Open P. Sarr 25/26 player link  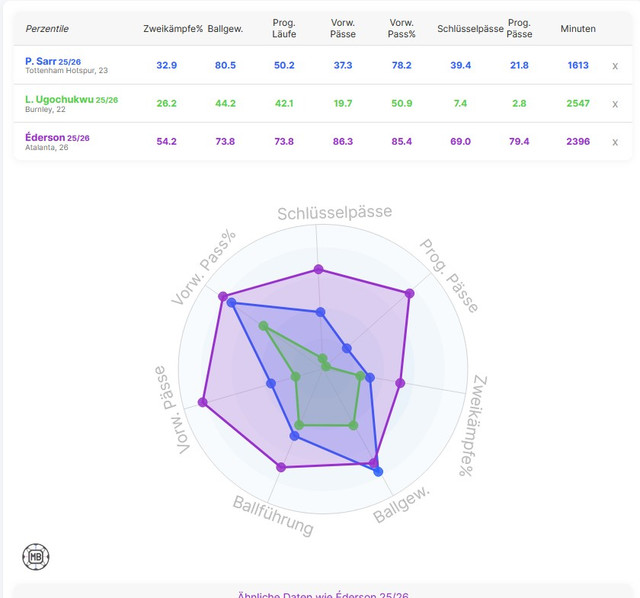click(x=53, y=61)
